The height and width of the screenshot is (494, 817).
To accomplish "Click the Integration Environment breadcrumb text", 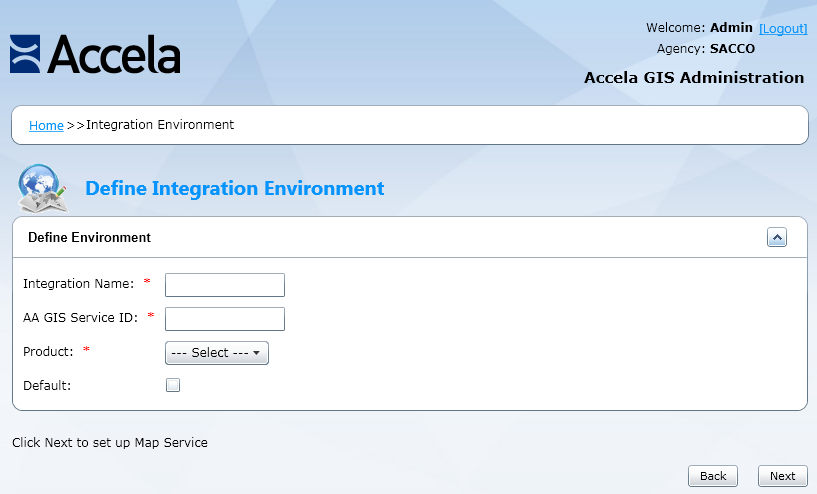I will [160, 125].
